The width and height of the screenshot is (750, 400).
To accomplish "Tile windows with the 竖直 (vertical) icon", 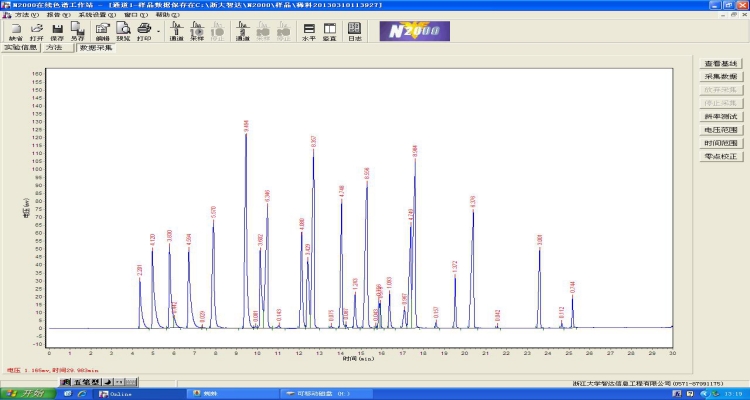I will tap(330, 31).
